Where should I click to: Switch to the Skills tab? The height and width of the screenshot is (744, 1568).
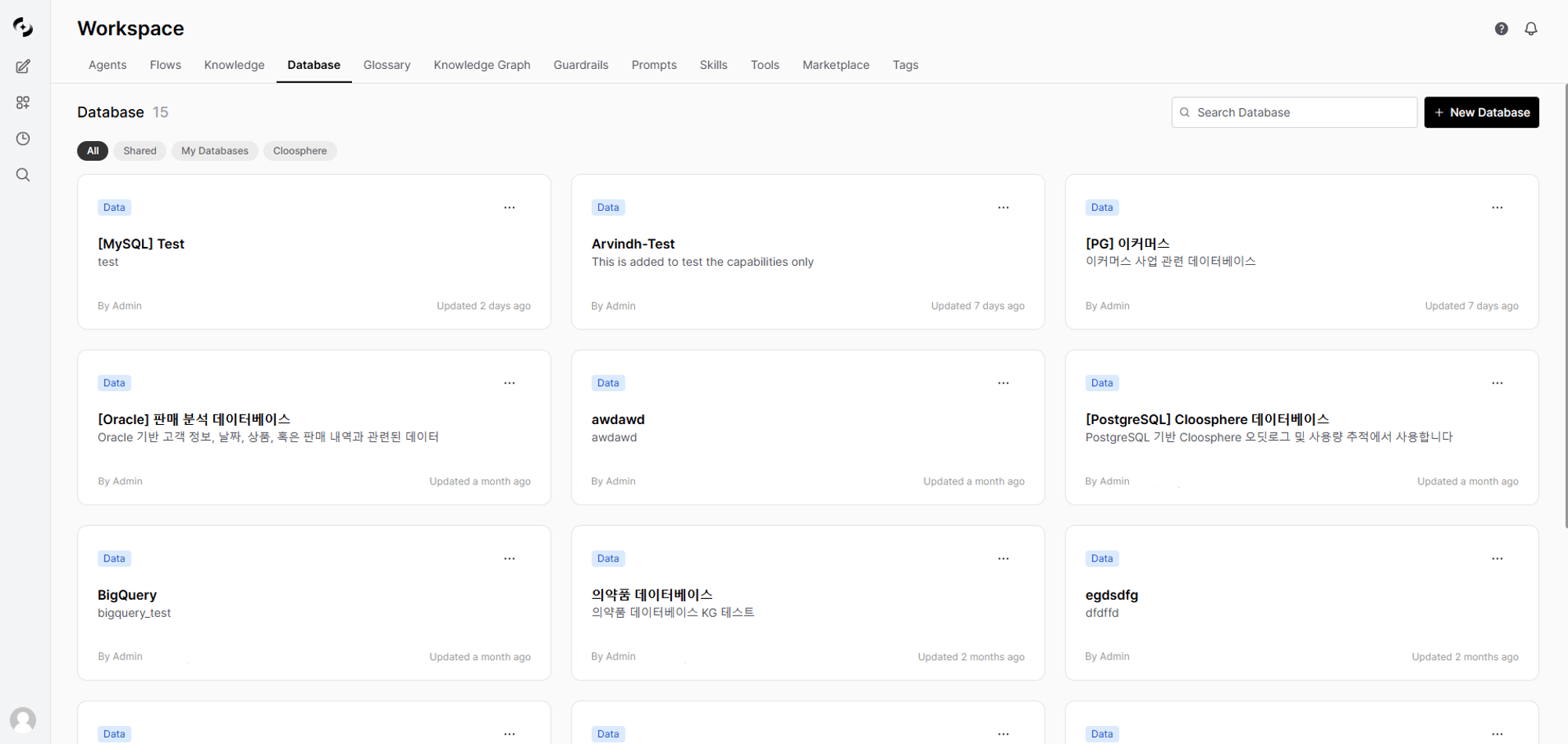[713, 65]
